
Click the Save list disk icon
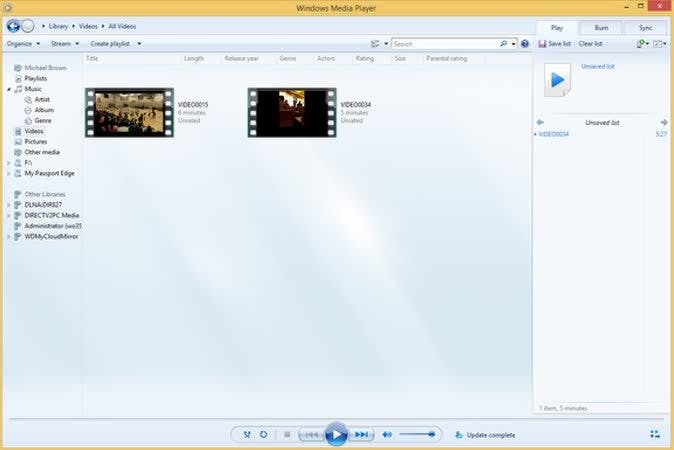(542, 44)
